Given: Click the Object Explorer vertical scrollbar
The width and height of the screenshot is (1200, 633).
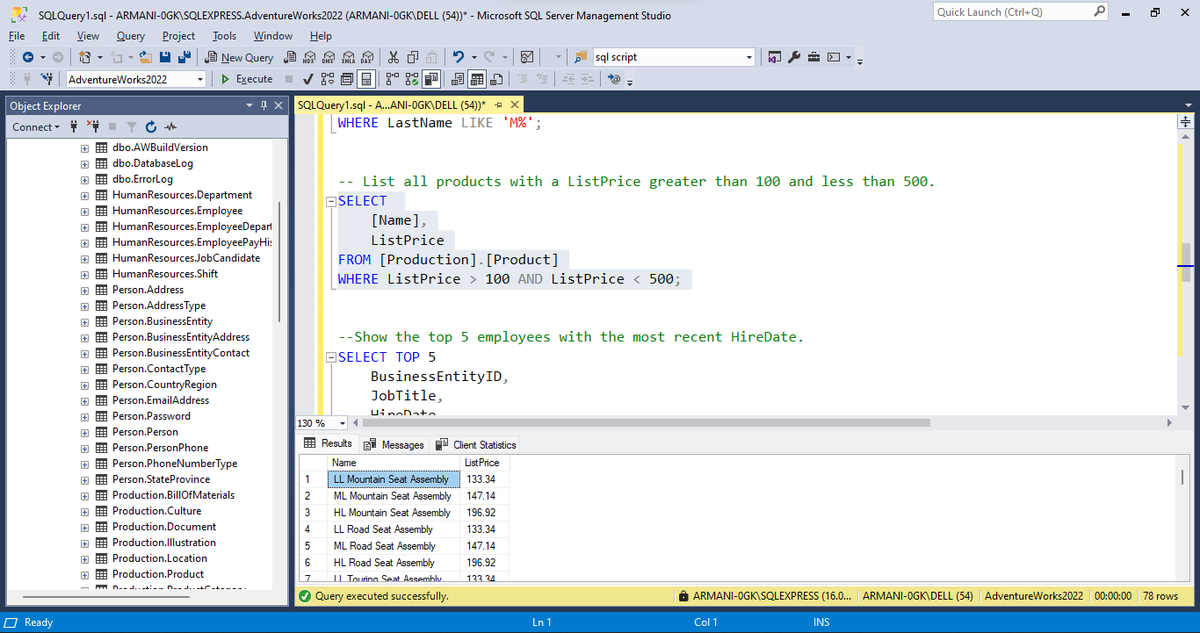Looking at the screenshot, I should click(280, 260).
